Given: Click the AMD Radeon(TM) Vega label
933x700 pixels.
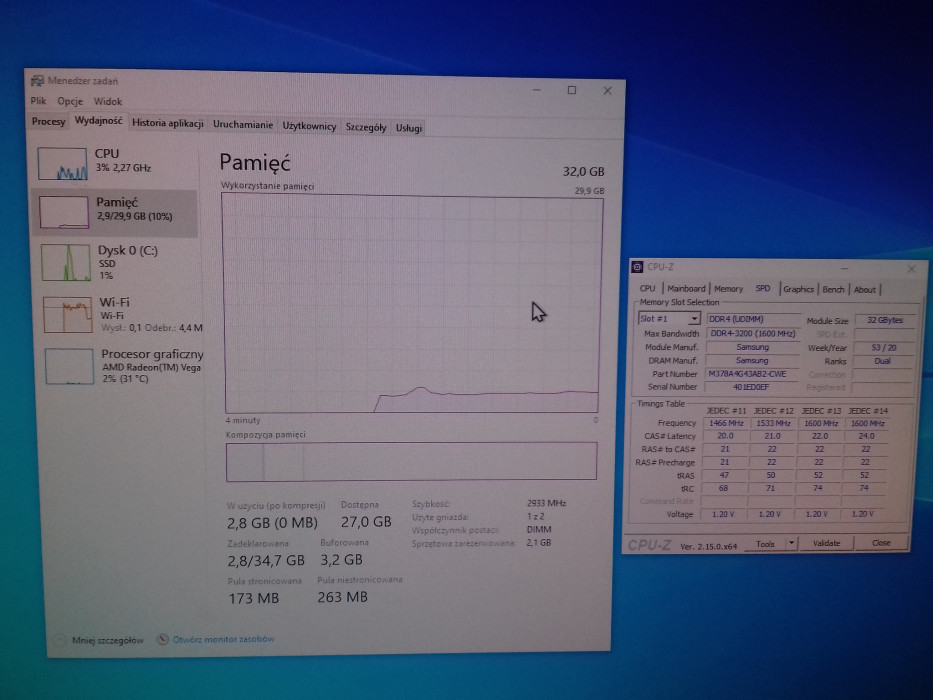Looking at the screenshot, I should (151, 367).
